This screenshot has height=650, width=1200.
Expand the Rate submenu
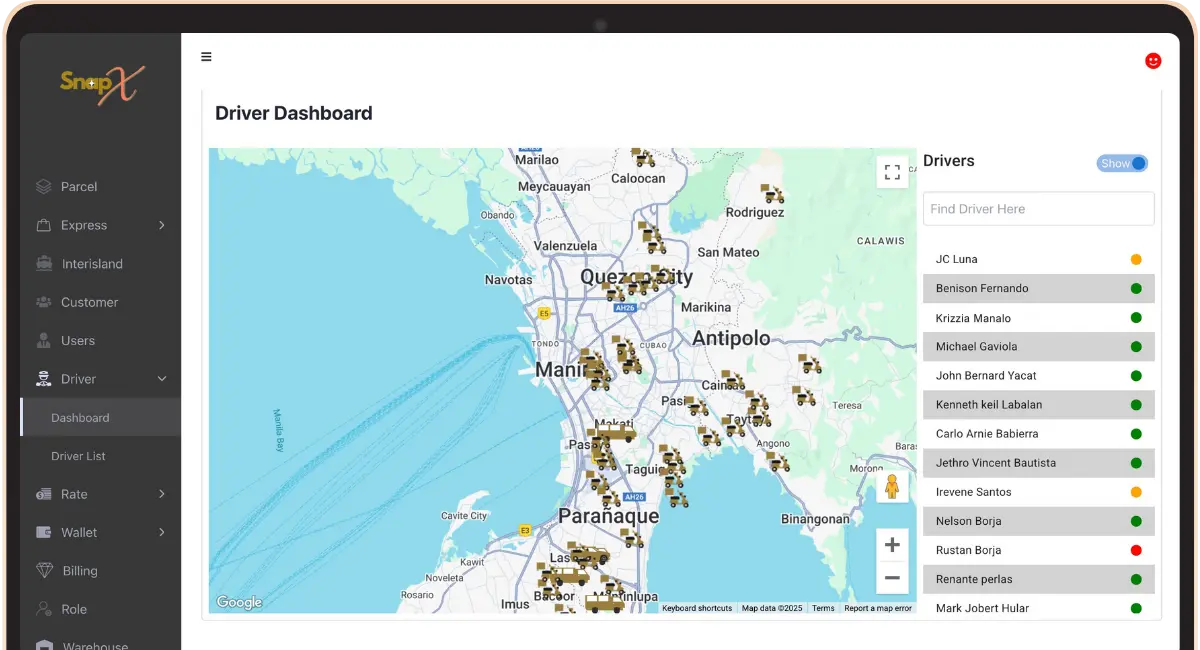(x=162, y=494)
